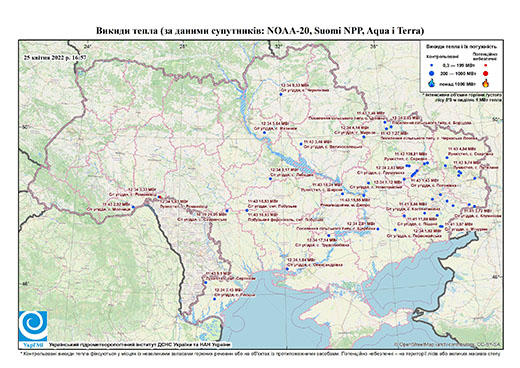Click the 9,33 MW marker near Chernihiv region
The image size is (520, 368).
coord(281,94)
